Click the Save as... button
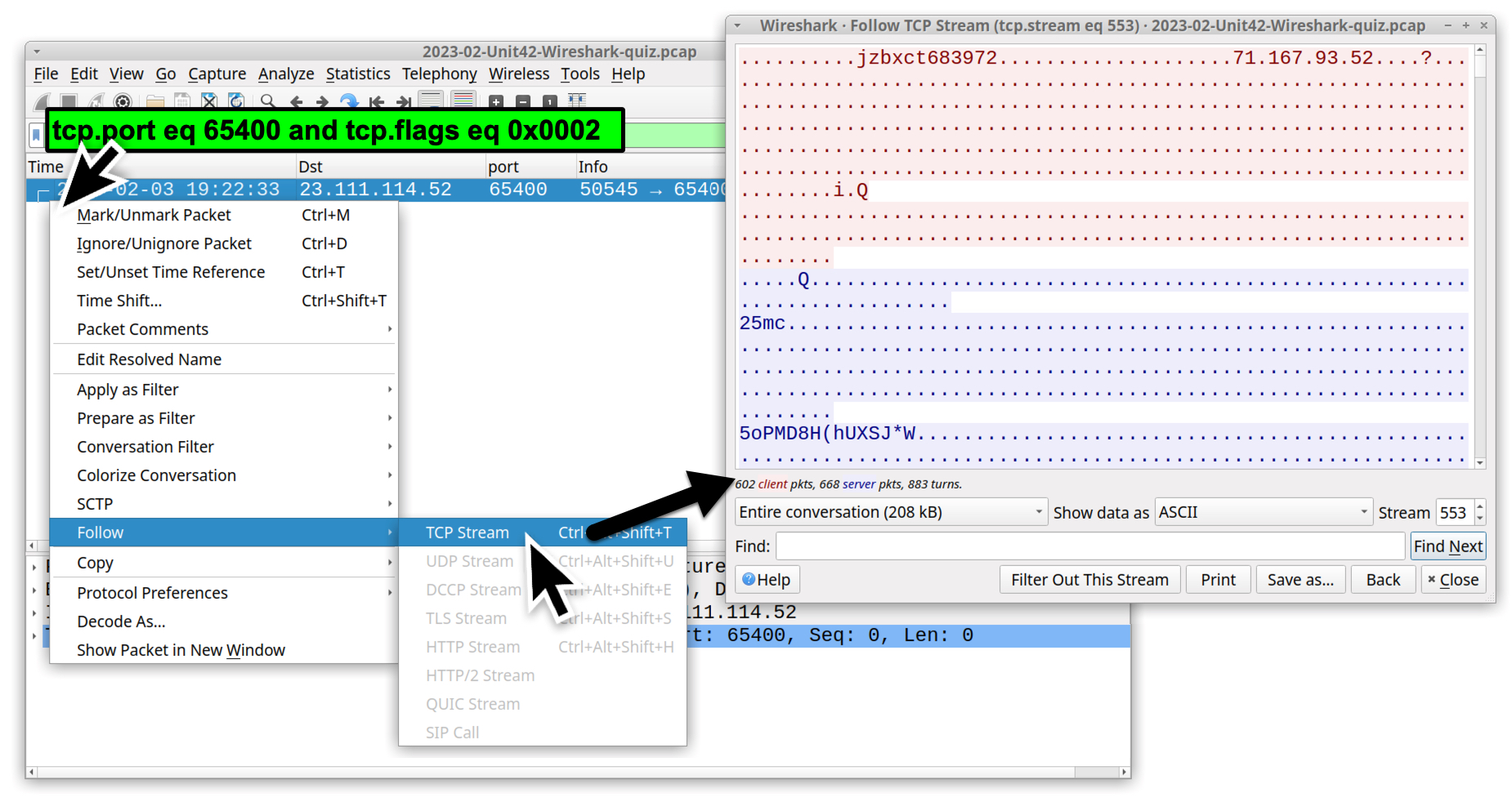This screenshot has width=1512, height=798. tap(1300, 580)
